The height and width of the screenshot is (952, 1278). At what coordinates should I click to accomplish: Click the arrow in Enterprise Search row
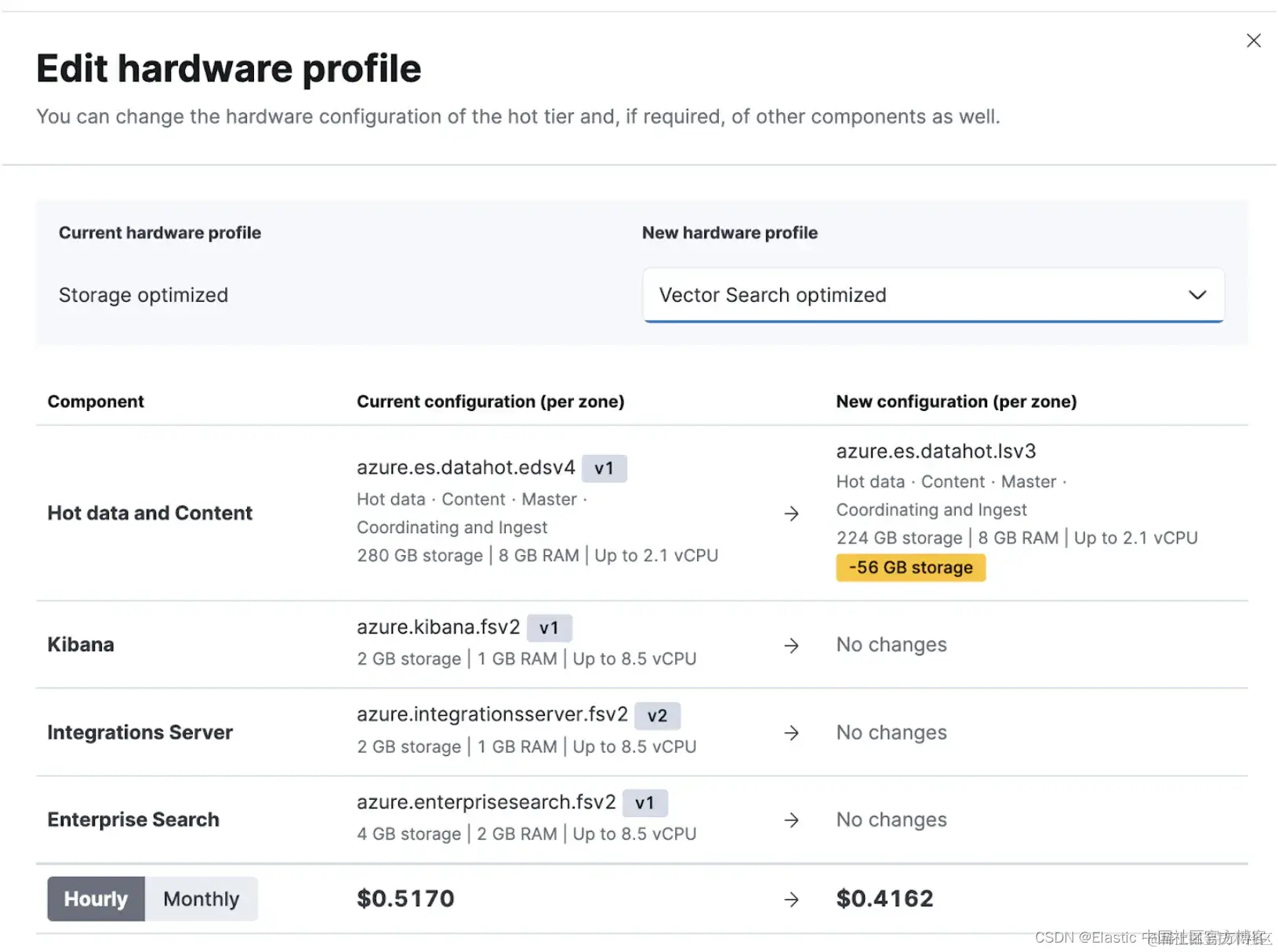tap(791, 820)
